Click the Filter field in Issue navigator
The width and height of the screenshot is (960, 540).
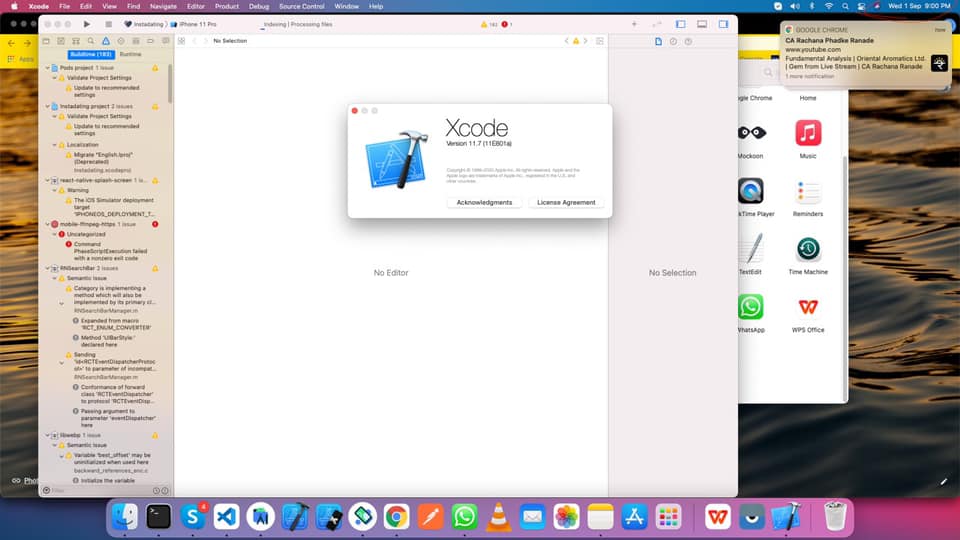coord(100,490)
